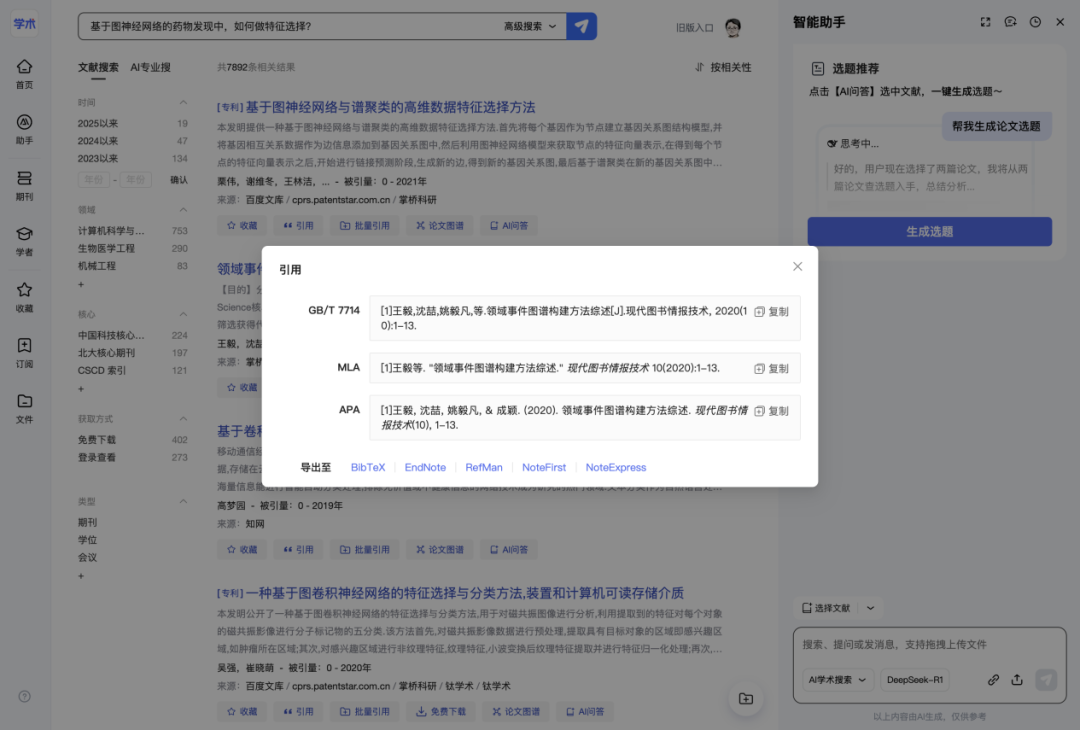This screenshot has width=1080, height=730.
Task: Open 智能助手 history clock icon
Action: coord(1035,22)
